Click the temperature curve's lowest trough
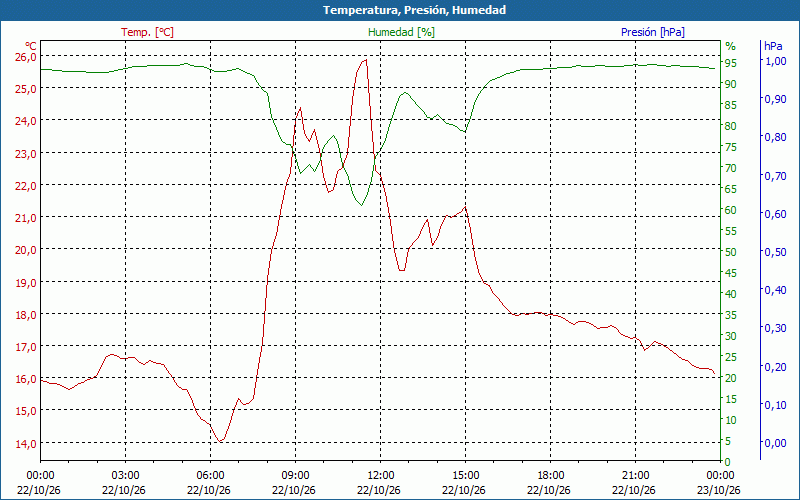This screenshot has height=500, width=800. tap(220, 441)
